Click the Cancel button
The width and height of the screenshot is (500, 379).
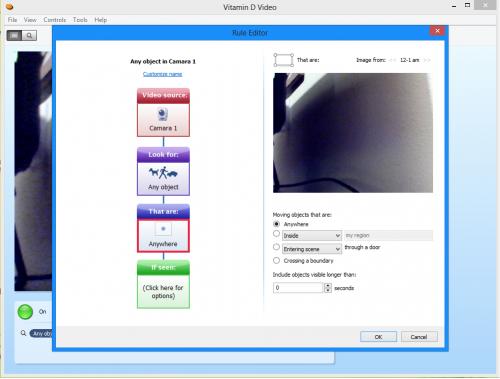(419, 337)
